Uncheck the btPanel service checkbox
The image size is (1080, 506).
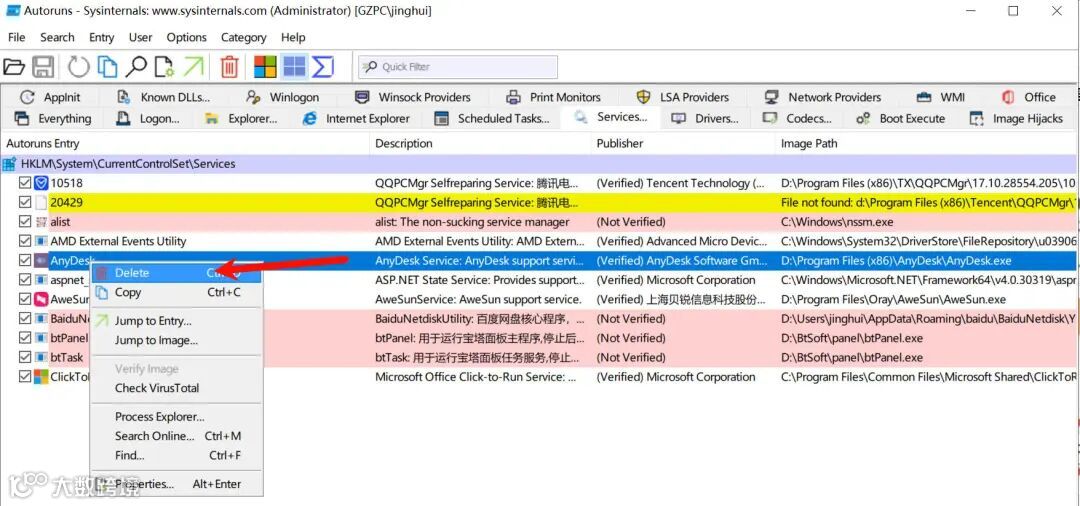point(25,338)
